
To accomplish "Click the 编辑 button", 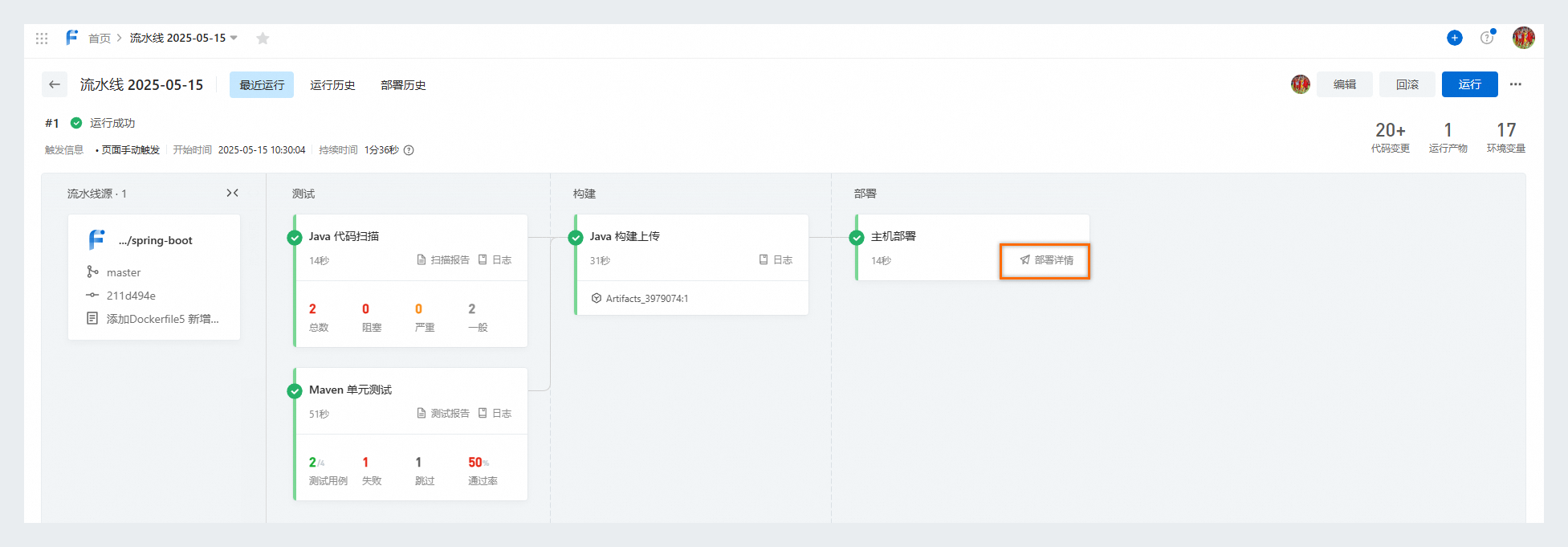I will 1344,84.
